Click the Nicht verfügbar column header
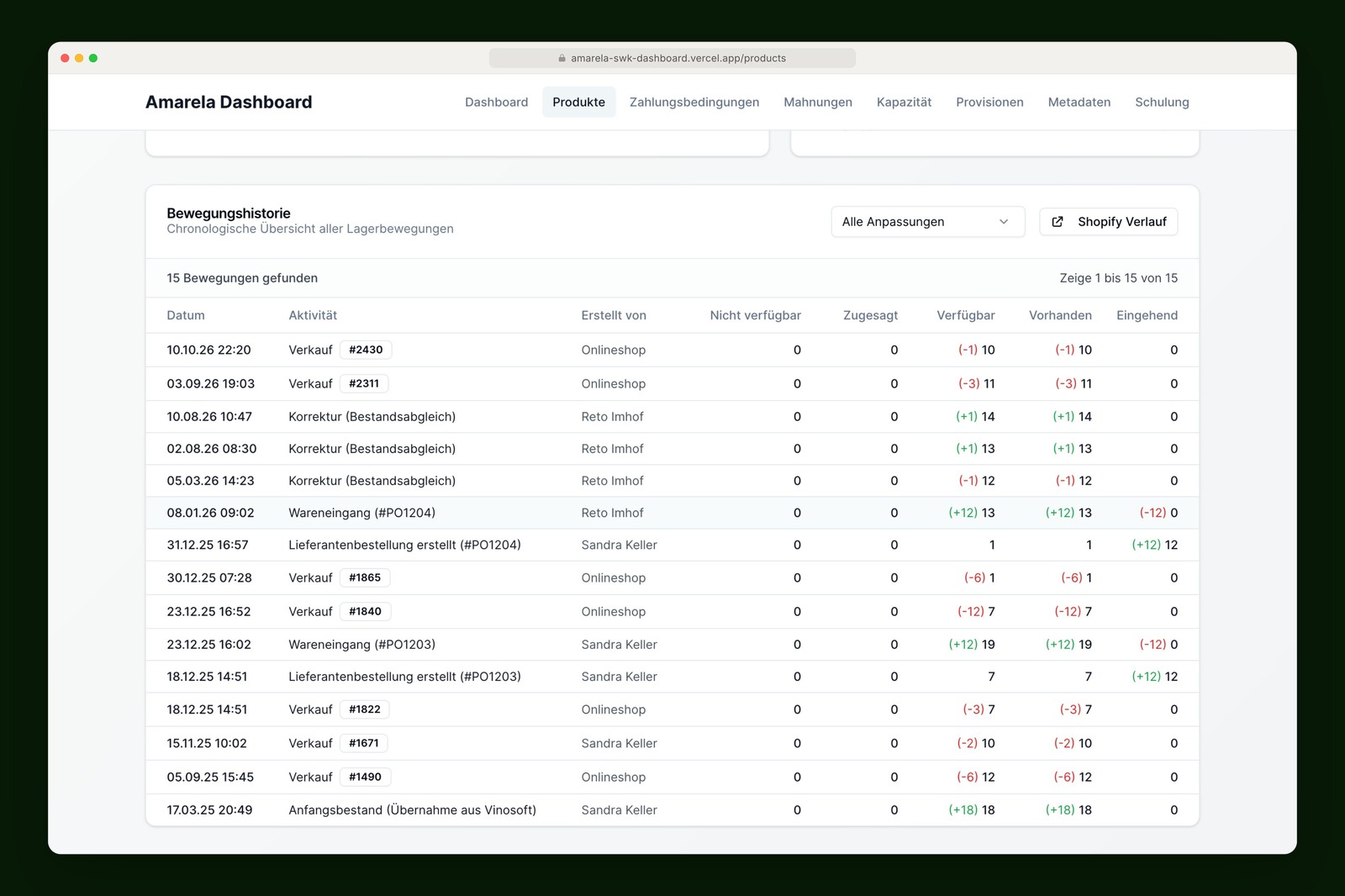This screenshot has width=1345, height=896. [x=755, y=315]
